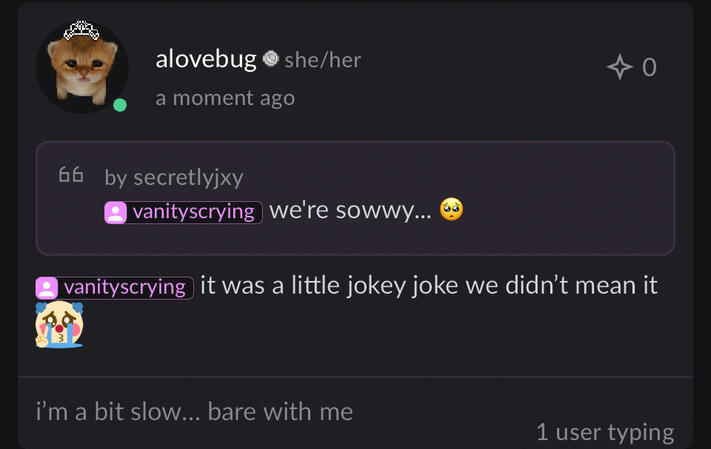711x449 pixels.
Task: Star the post with the sparkle icon
Action: [x=620, y=67]
